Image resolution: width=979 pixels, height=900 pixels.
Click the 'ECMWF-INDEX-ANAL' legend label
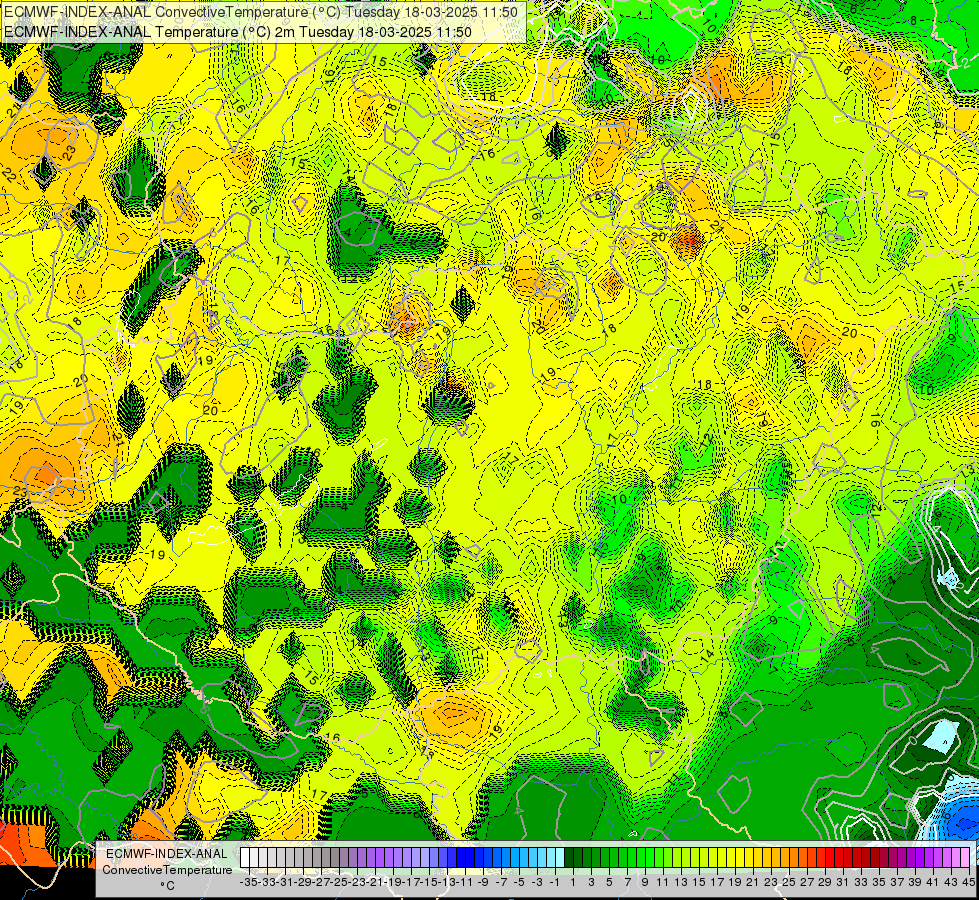tap(167, 854)
